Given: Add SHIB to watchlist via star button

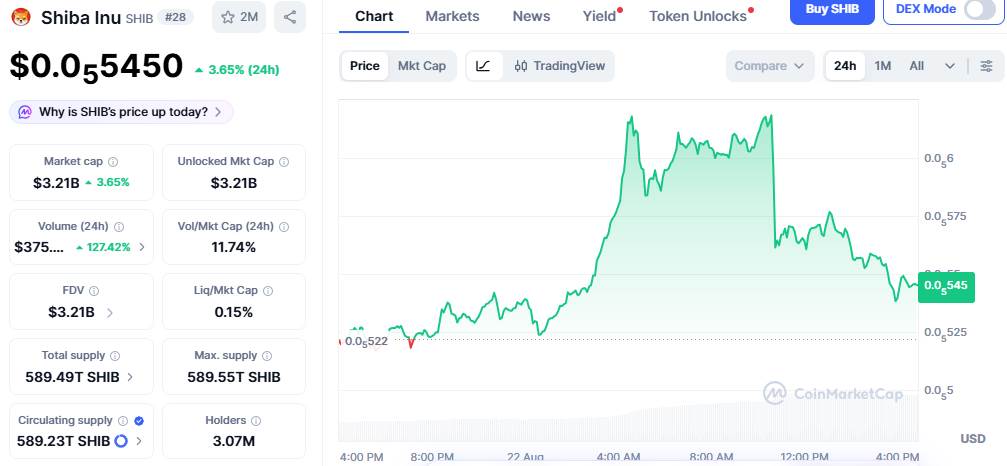Looking at the screenshot, I should 239,17.
